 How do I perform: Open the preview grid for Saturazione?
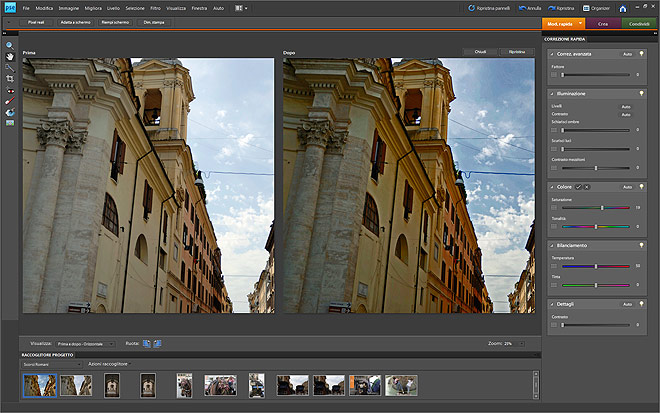[554, 208]
